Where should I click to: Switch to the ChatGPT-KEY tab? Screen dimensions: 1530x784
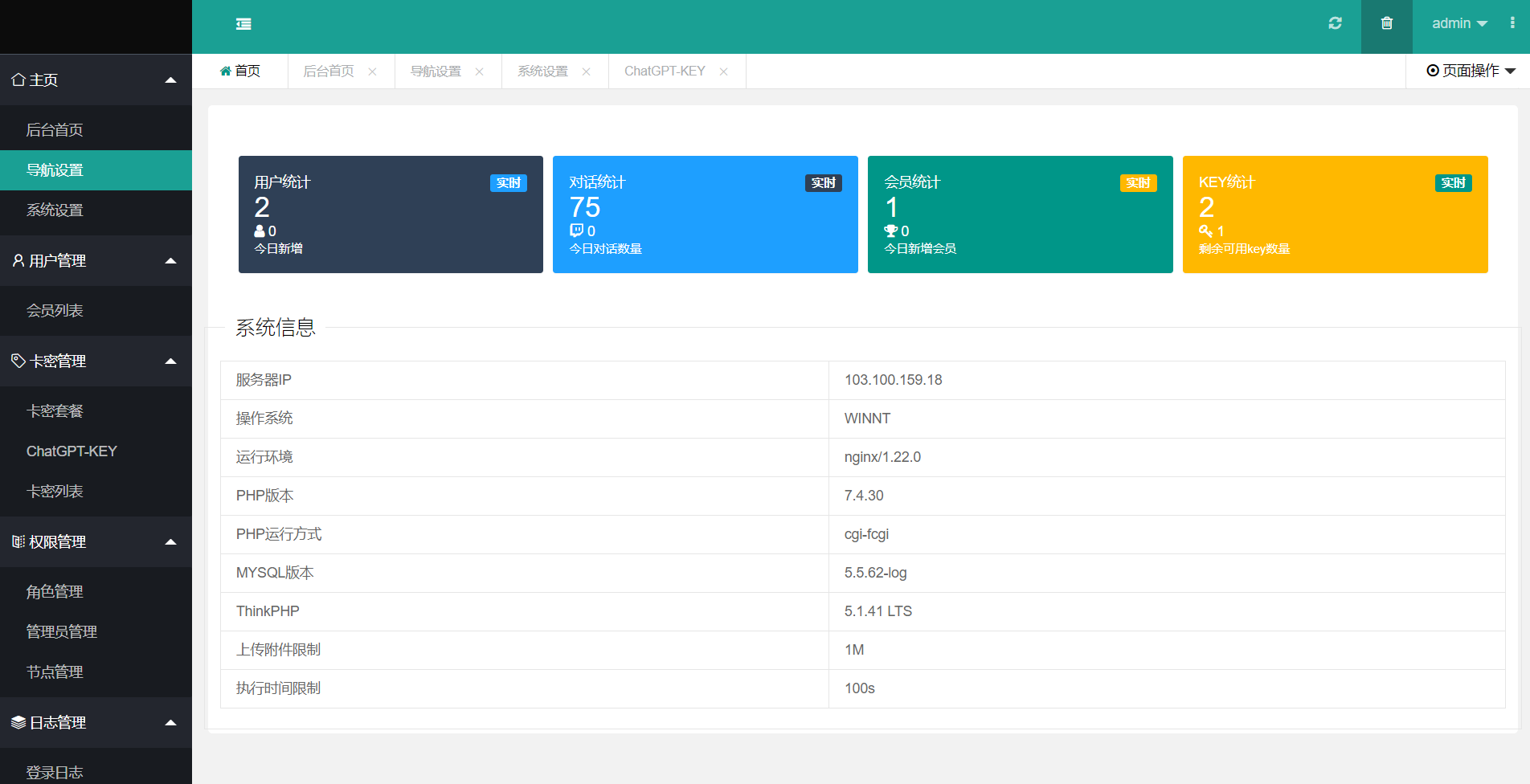click(665, 71)
